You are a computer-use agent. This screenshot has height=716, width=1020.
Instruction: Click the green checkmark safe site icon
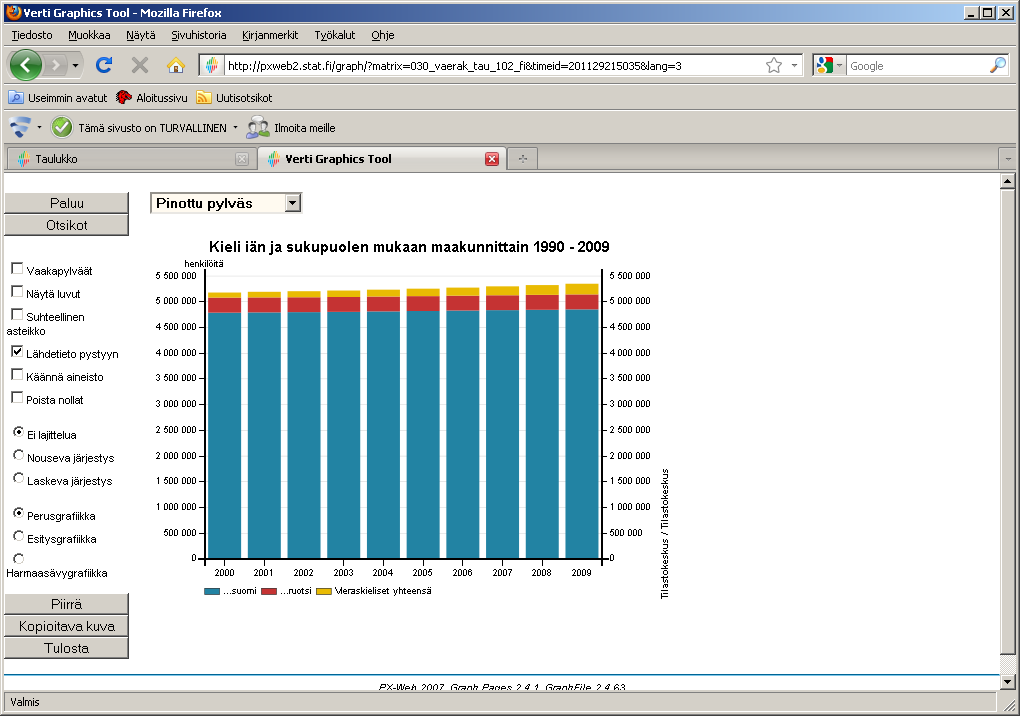(62, 127)
